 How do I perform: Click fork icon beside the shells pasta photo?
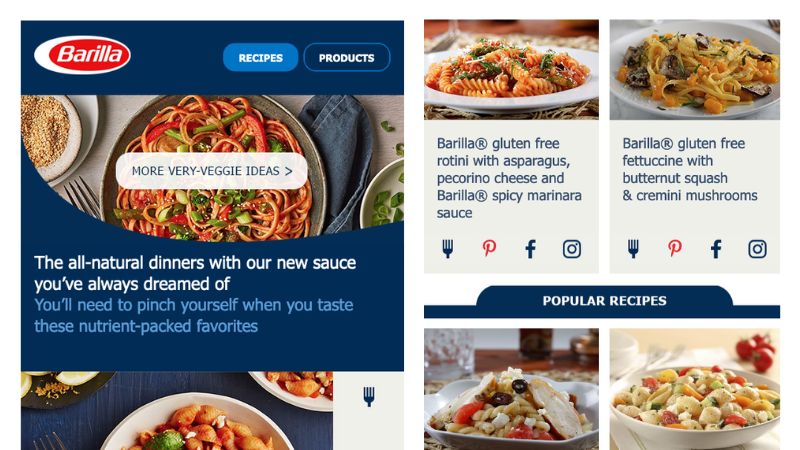369,396
